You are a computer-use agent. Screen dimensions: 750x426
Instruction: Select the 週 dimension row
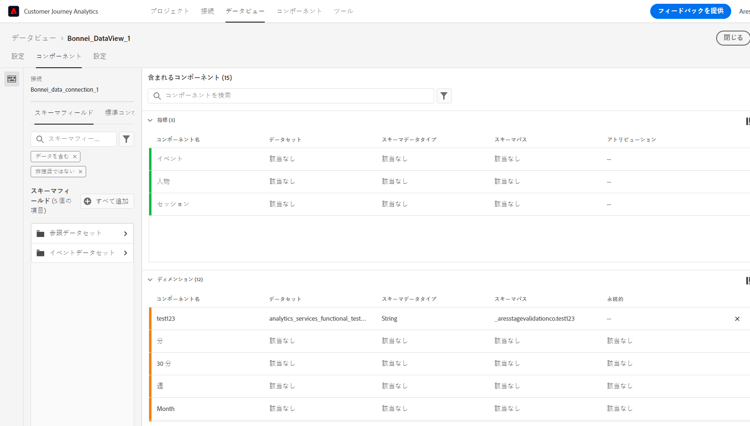tap(450, 386)
